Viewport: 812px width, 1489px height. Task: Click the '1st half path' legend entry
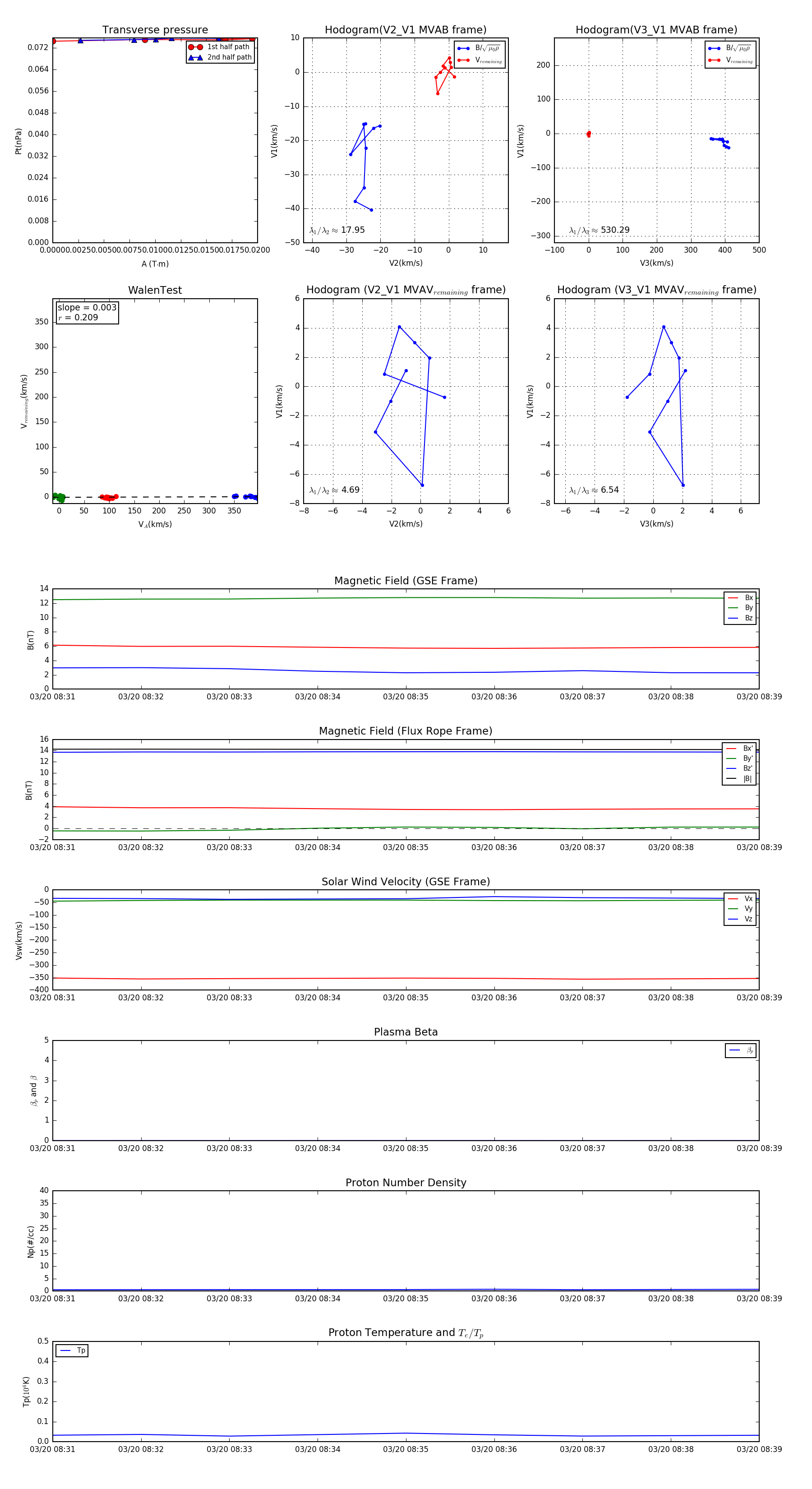coord(220,47)
